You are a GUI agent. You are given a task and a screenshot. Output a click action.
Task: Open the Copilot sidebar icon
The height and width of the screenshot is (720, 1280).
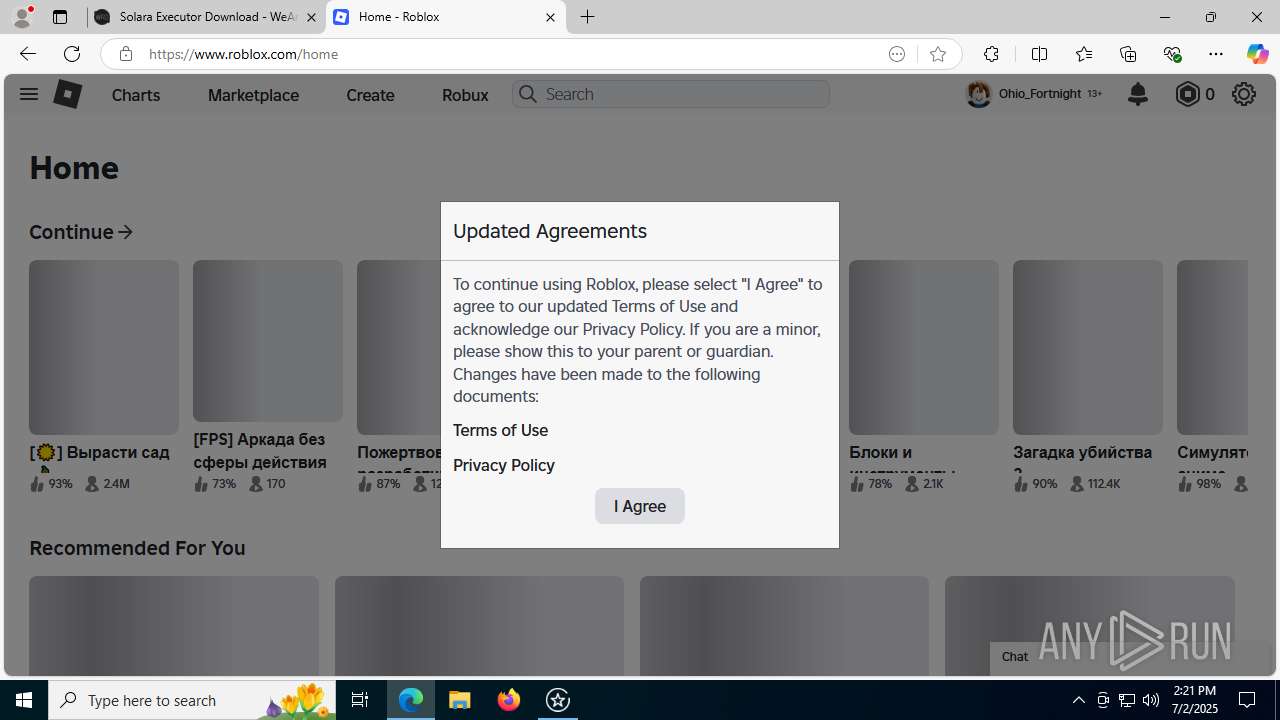1257,54
